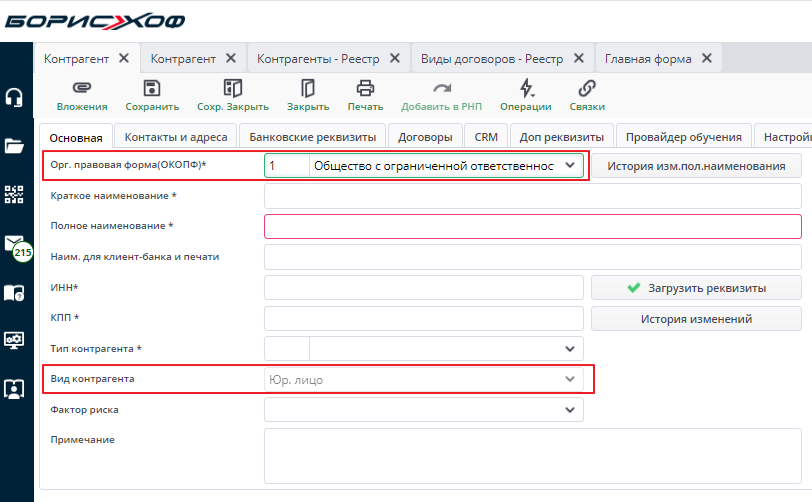
Task: Open the monitor settings sidebar icon
Action: pyautogui.click(x=14, y=340)
